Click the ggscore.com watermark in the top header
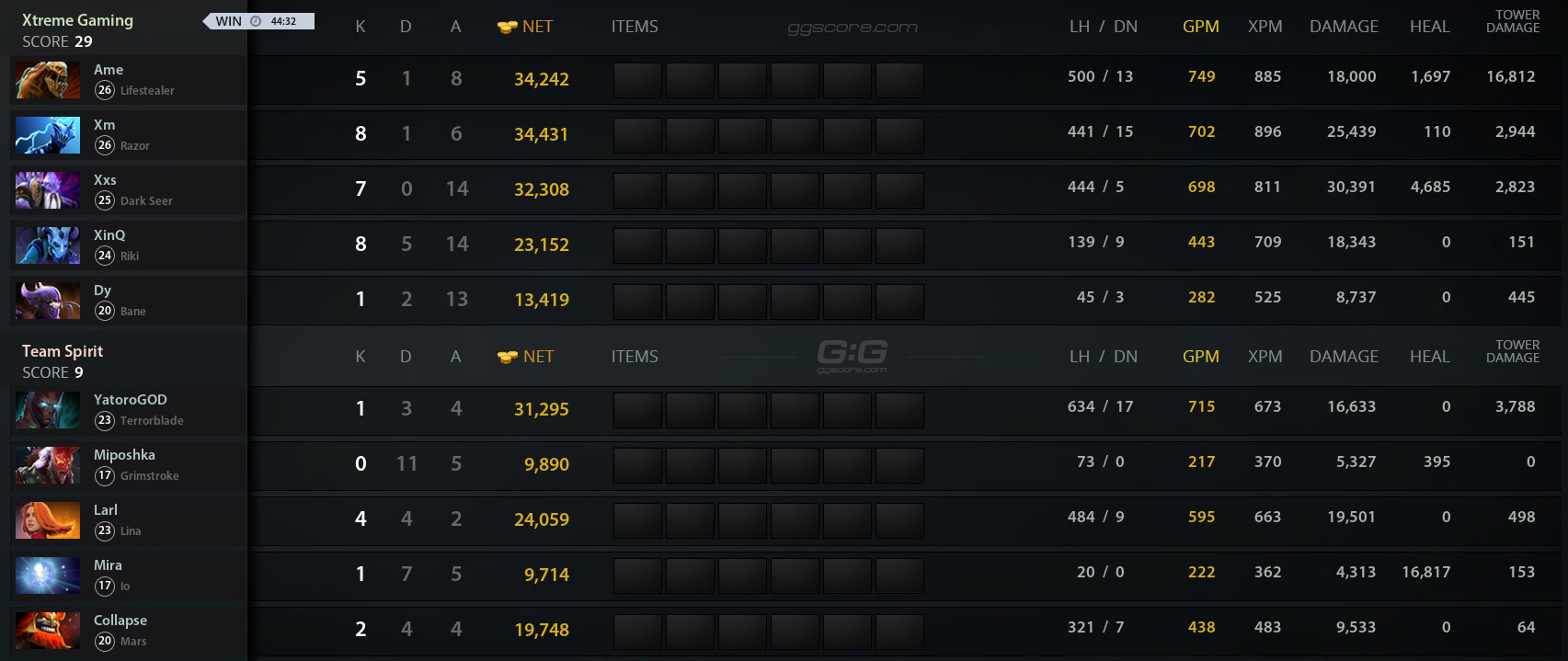 [853, 28]
